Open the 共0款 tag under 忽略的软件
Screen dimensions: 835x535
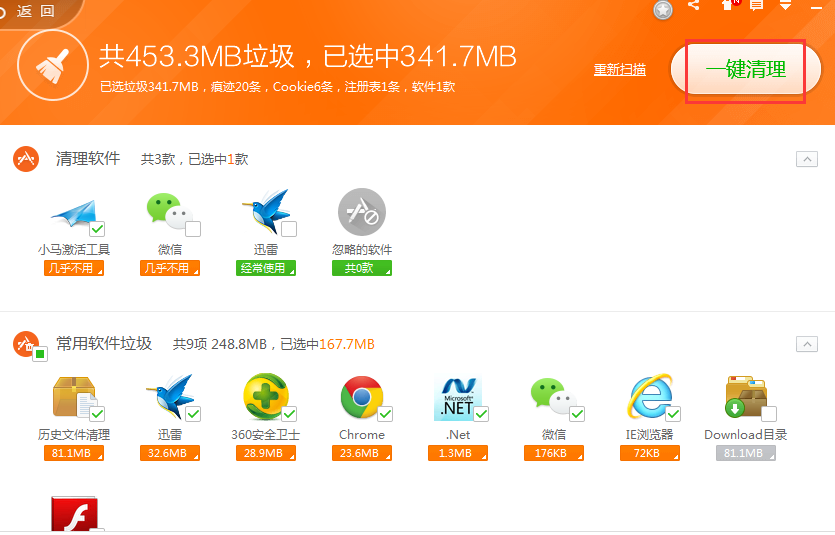coord(362,268)
